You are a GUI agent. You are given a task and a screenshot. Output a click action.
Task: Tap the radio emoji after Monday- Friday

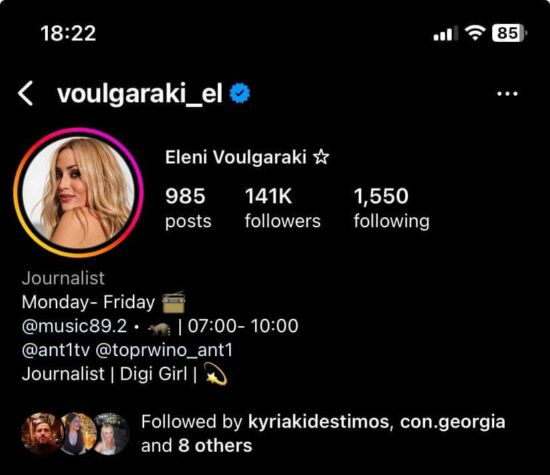point(173,302)
